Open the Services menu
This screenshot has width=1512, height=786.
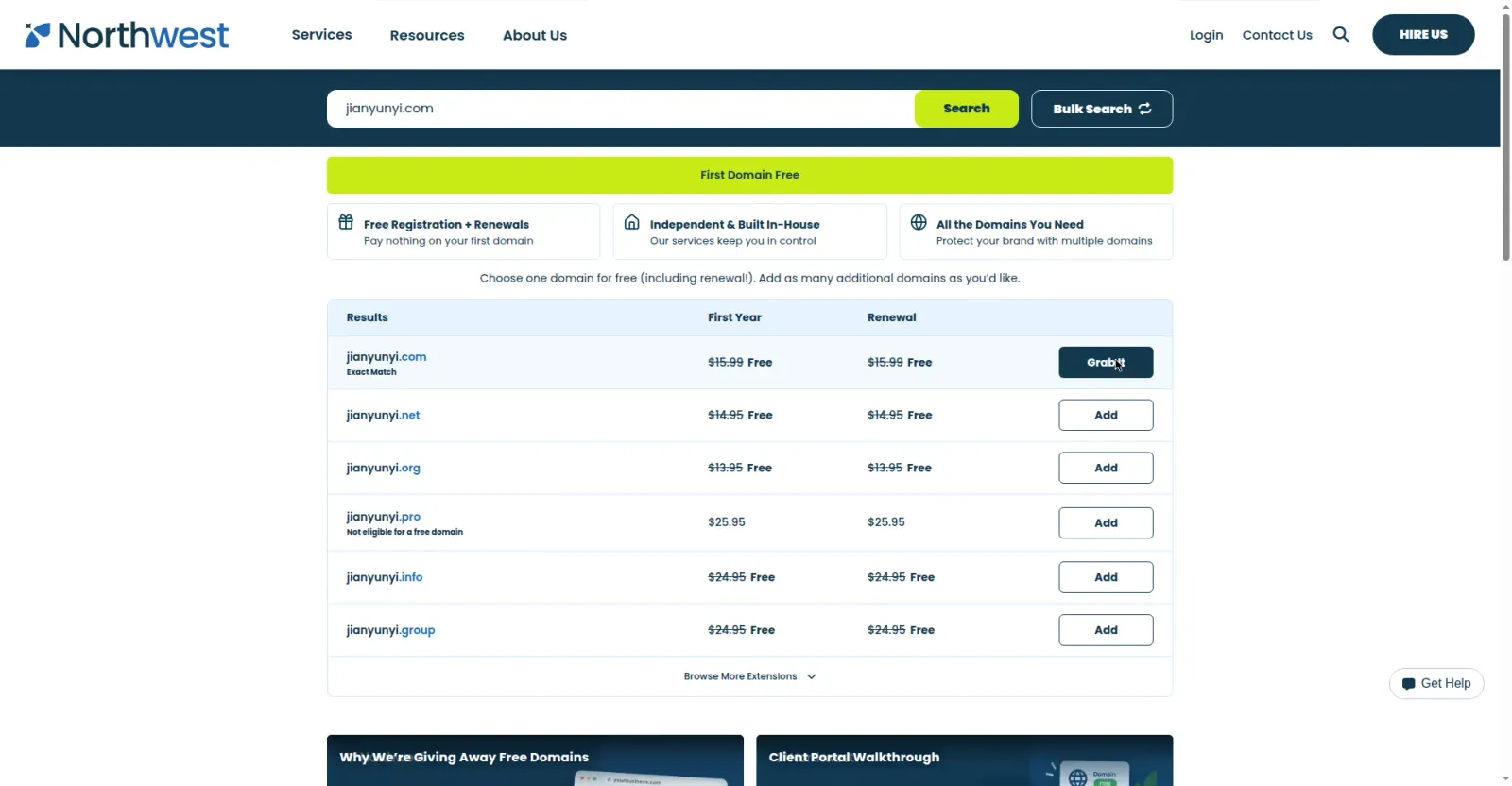(x=321, y=34)
